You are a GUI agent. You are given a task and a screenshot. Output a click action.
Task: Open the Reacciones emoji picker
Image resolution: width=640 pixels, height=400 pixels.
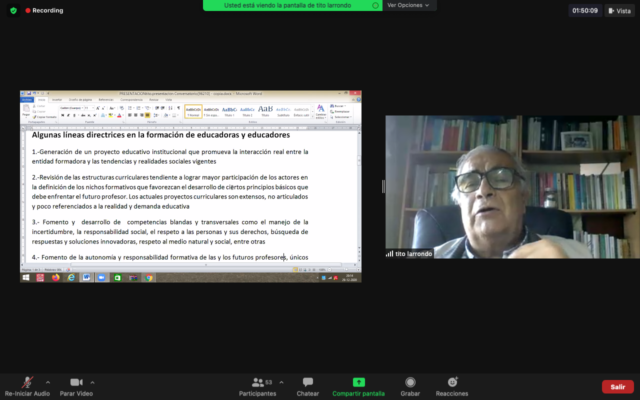click(452, 382)
